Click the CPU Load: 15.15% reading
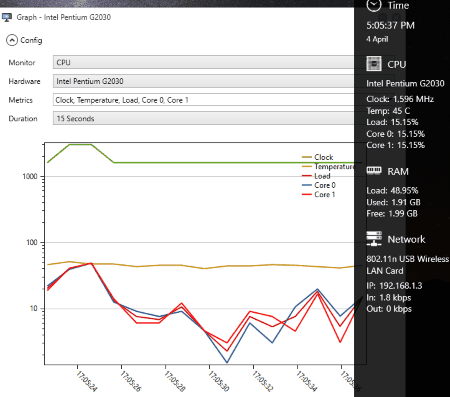Image resolution: width=450 pixels, height=397 pixels. coord(392,122)
